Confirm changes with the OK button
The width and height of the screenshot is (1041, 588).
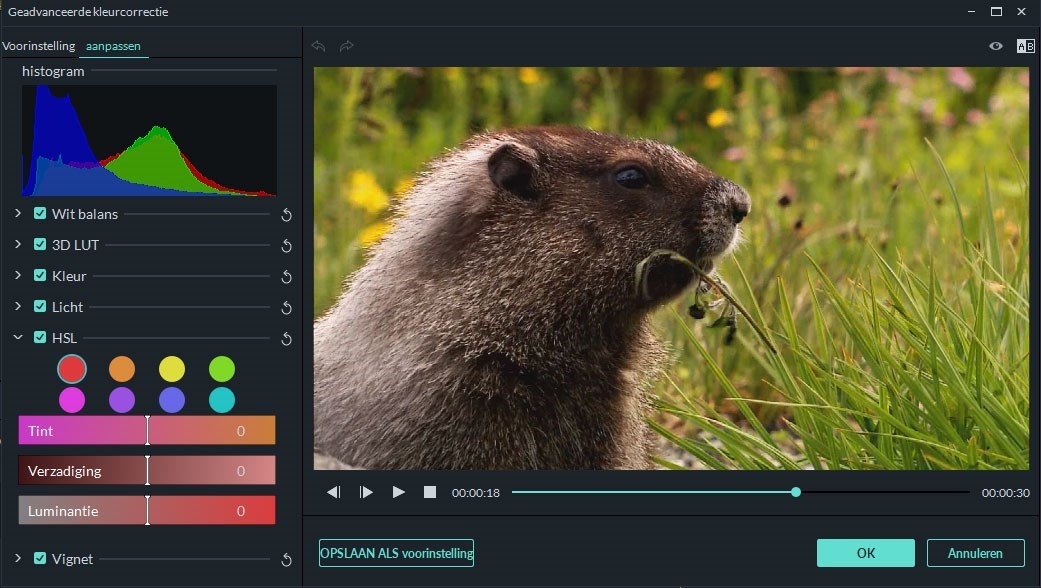pos(866,553)
